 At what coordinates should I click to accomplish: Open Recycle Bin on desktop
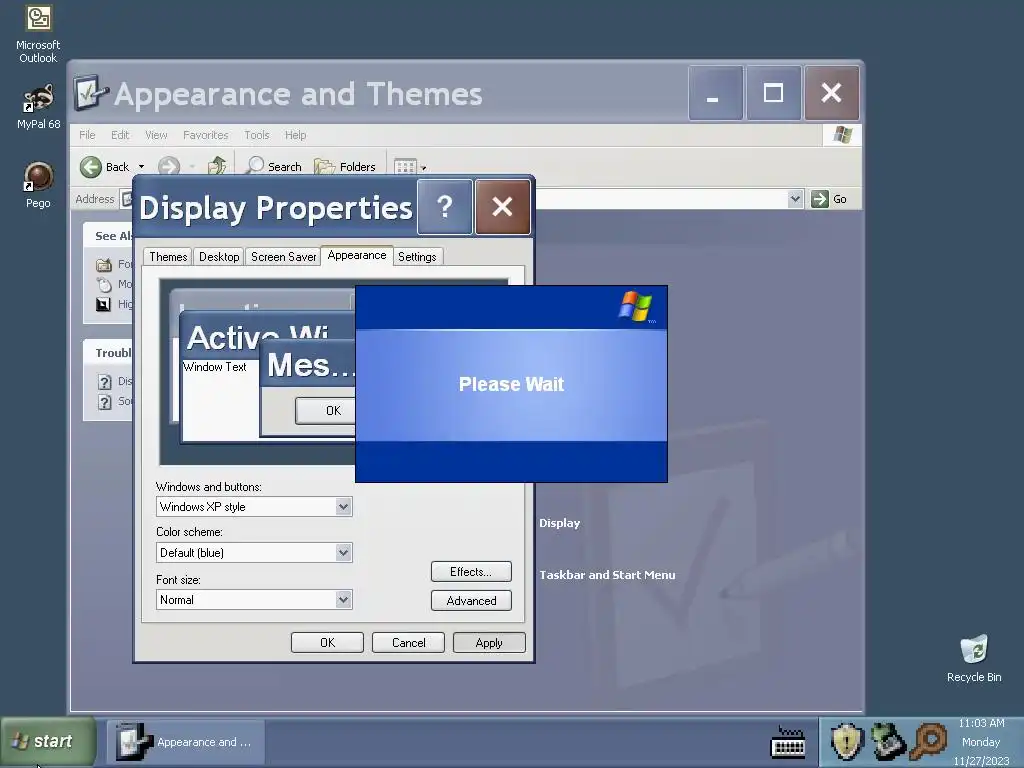(974, 658)
